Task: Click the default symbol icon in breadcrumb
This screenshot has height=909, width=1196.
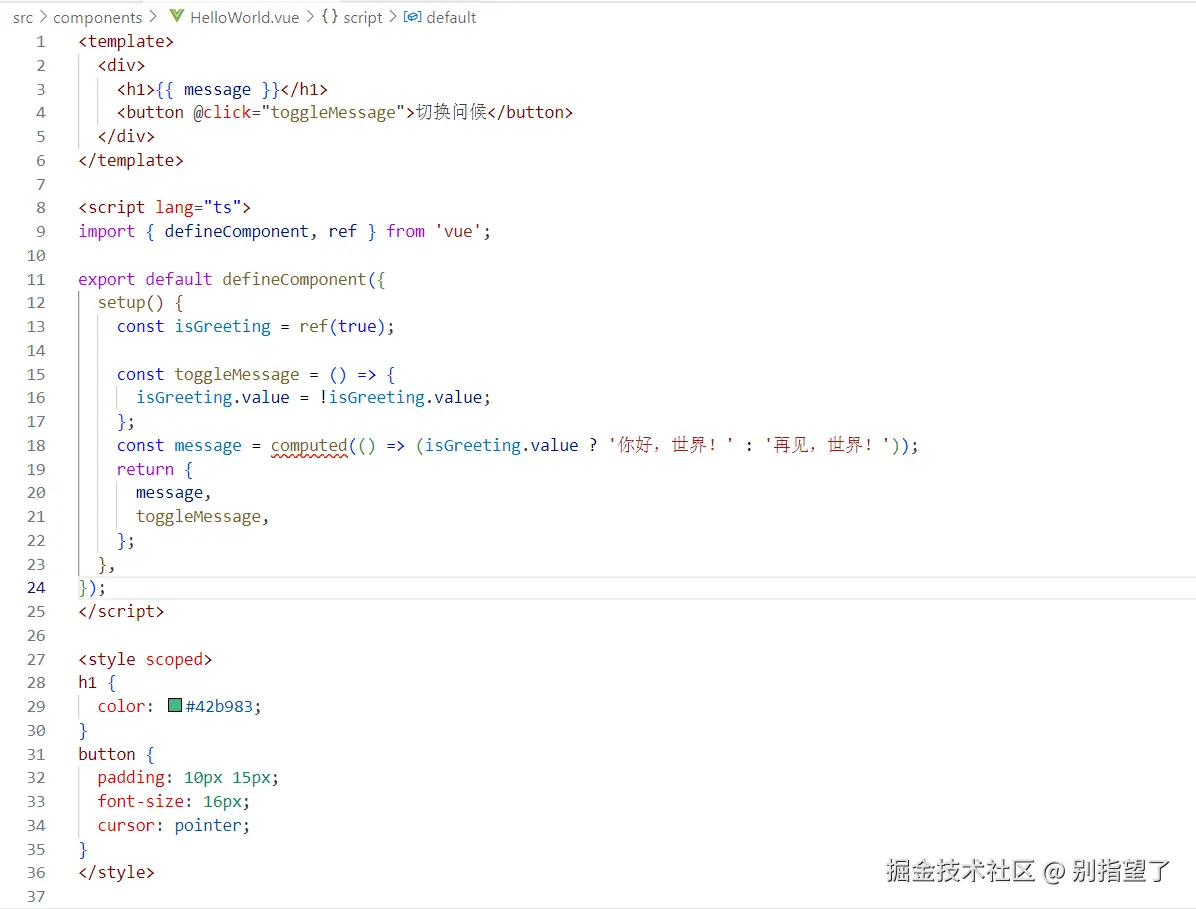Action: [x=412, y=16]
